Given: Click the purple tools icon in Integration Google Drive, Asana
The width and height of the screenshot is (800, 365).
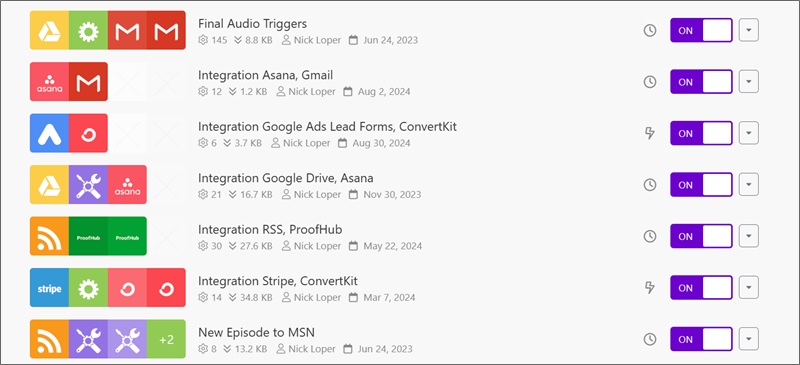Looking at the screenshot, I should [88, 184].
